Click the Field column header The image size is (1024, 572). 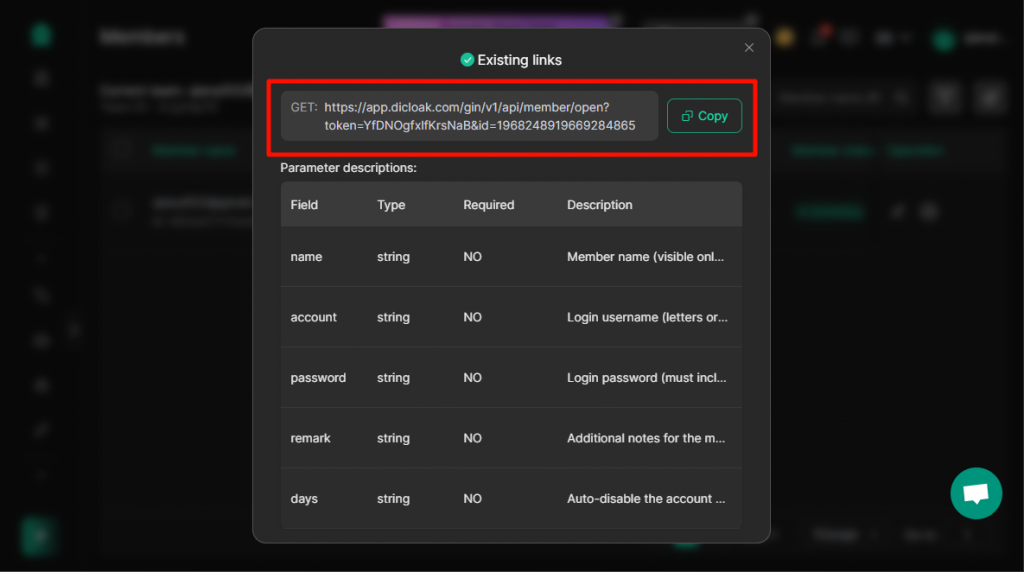point(304,204)
